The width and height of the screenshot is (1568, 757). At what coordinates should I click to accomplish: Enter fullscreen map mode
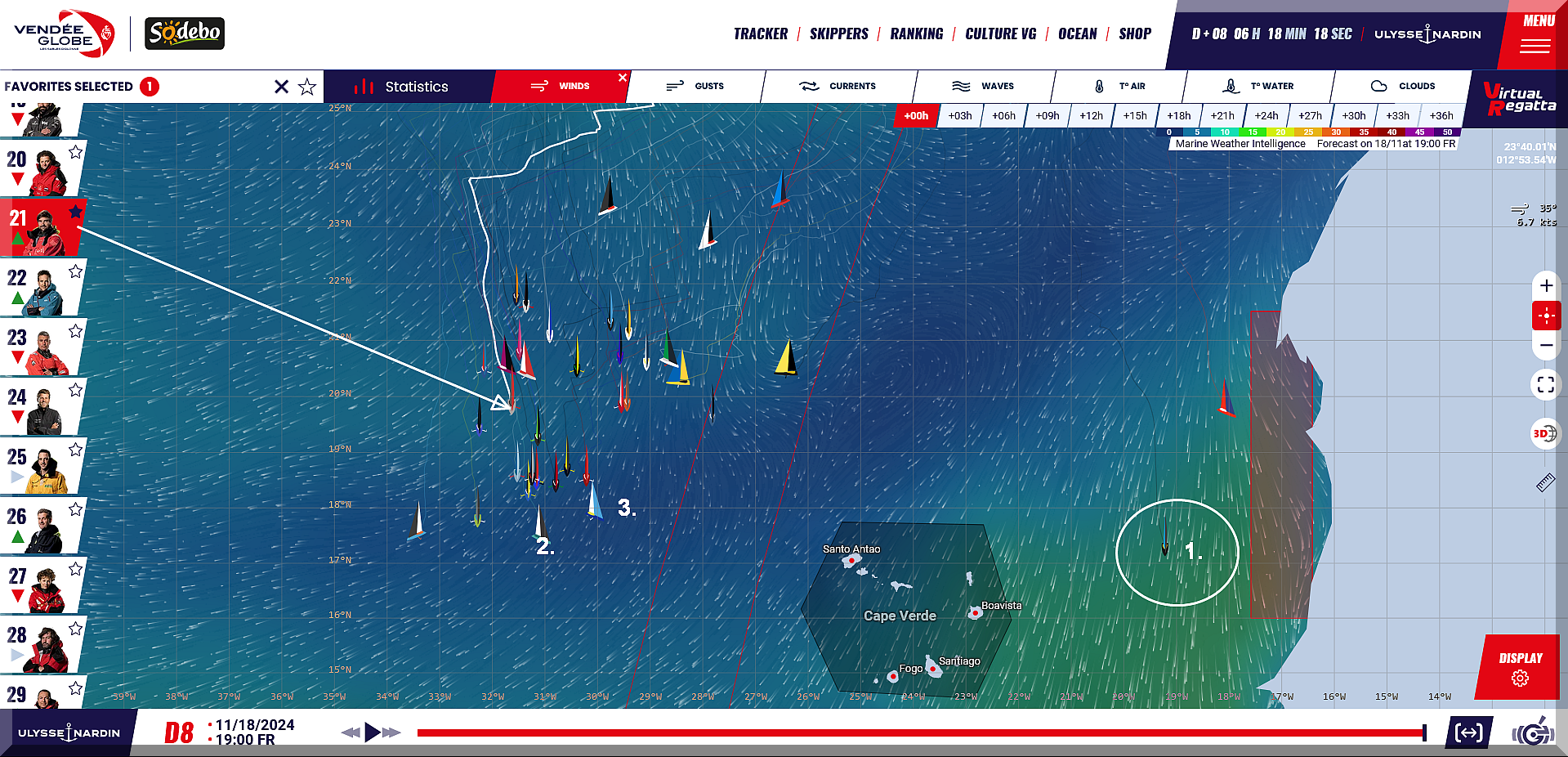point(1546,384)
